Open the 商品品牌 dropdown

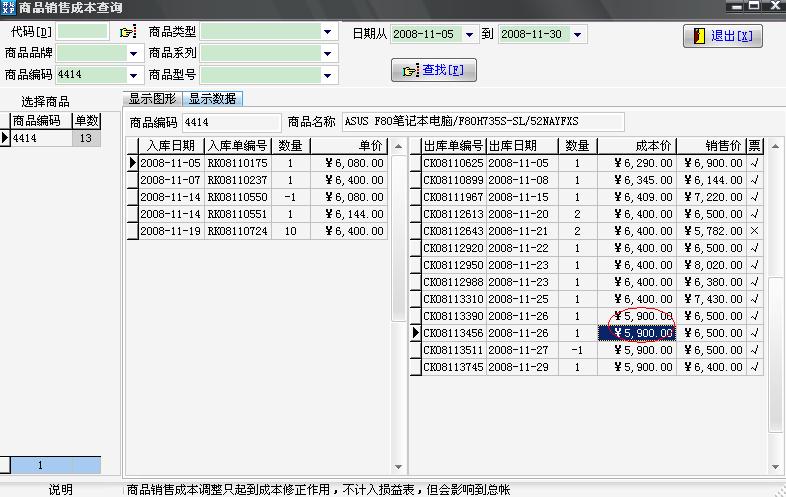pyautogui.click(x=133, y=53)
